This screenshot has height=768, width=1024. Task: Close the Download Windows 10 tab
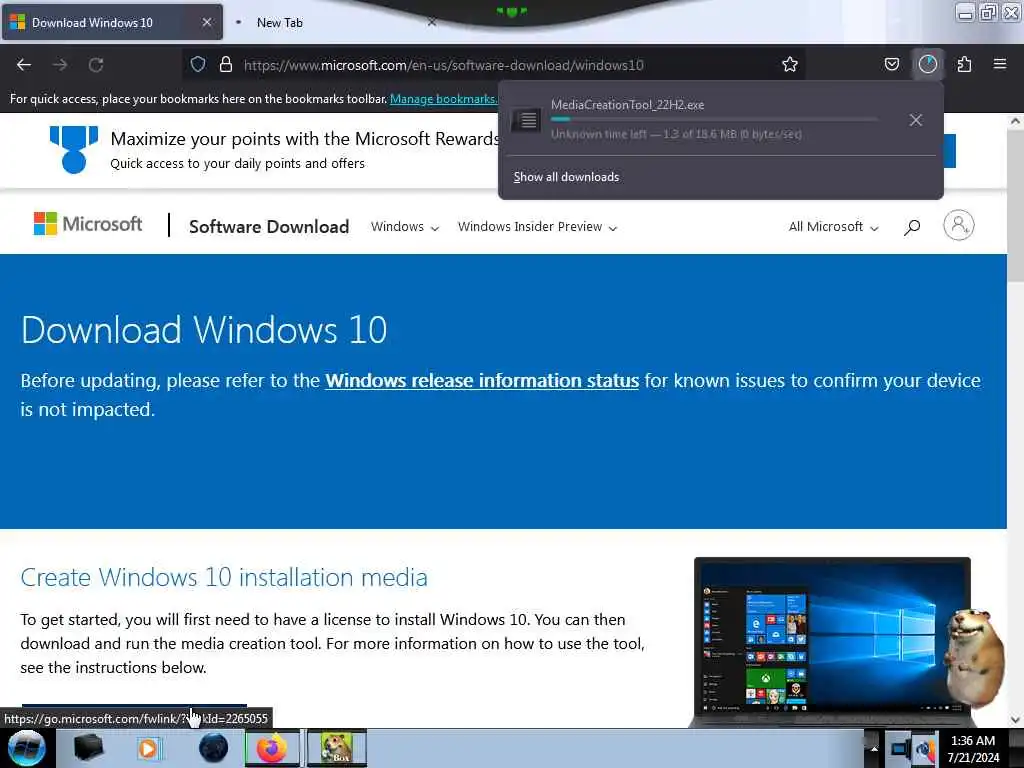pos(206,22)
